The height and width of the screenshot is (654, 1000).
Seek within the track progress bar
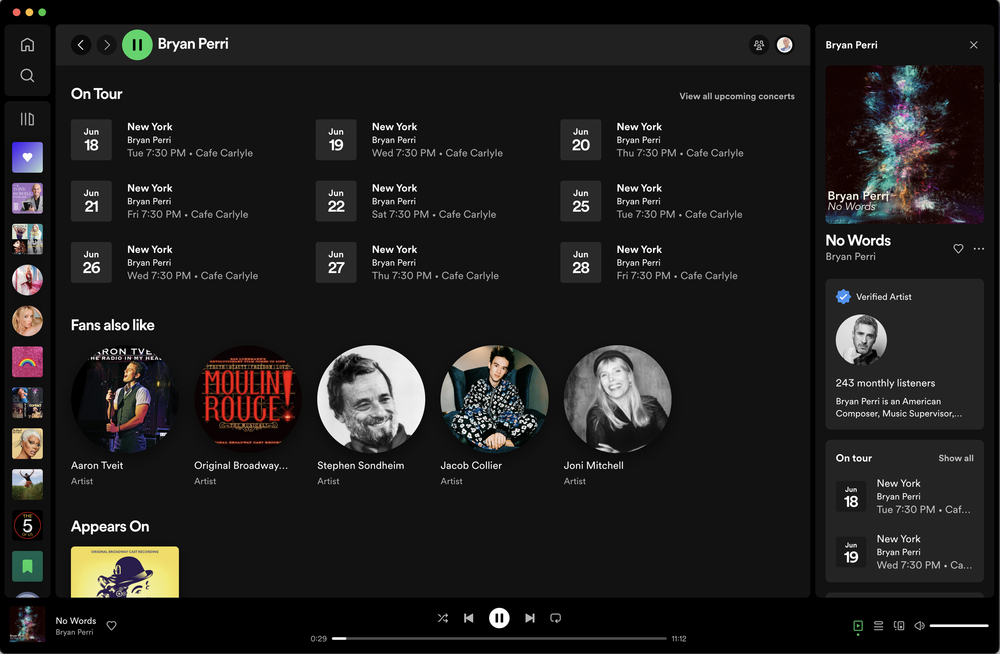tap(499, 638)
